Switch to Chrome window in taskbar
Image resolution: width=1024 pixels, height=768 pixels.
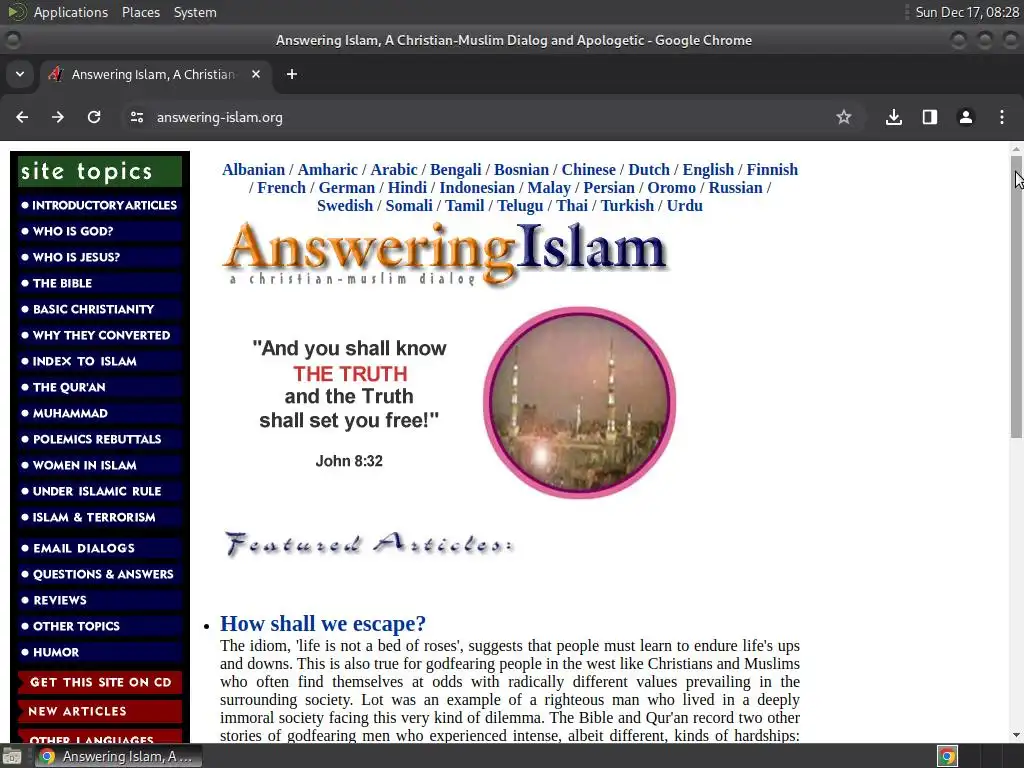118,756
